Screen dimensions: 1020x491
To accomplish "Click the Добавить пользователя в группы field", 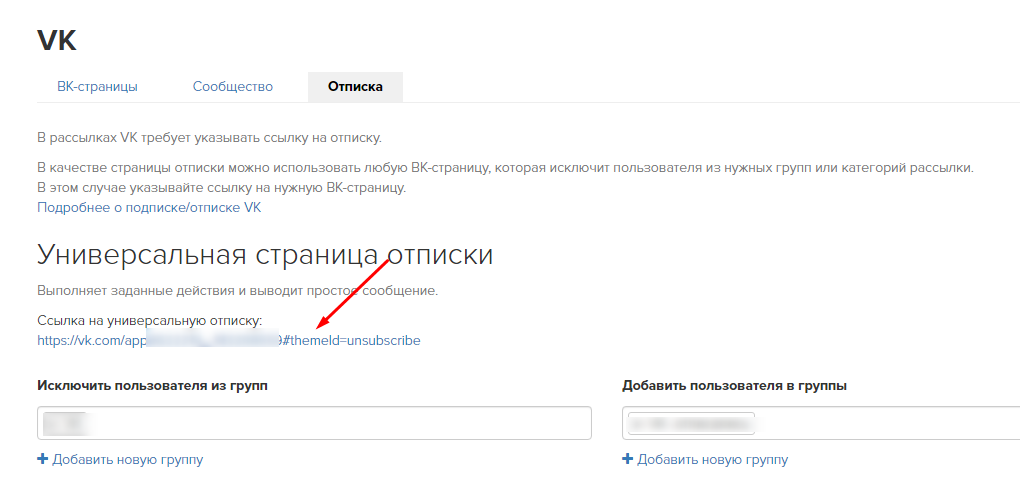I will tap(821, 423).
